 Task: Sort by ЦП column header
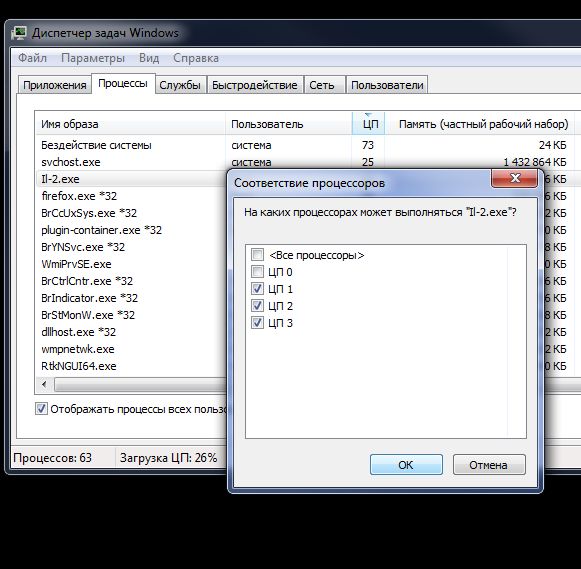(x=369, y=124)
